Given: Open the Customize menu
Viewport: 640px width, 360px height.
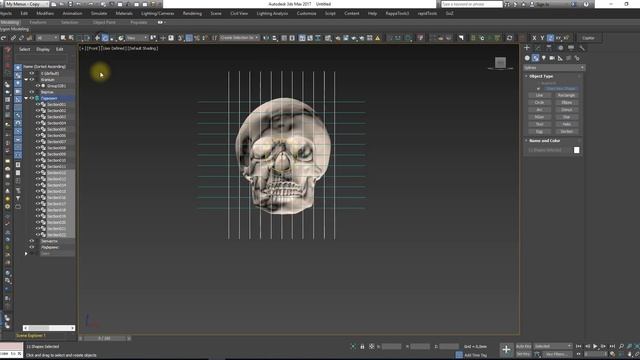Looking at the screenshot, I should [306, 13].
